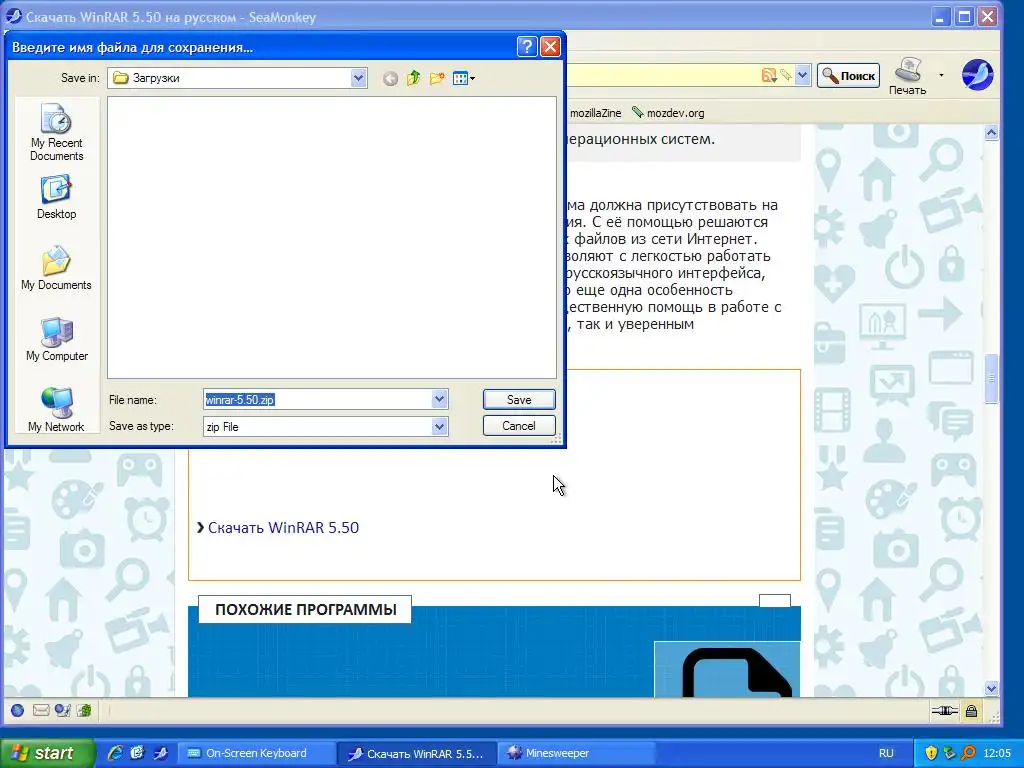Image resolution: width=1024 pixels, height=768 pixels.
Task: Open the print options arrow next to Печать
Action: pyautogui.click(x=941, y=75)
